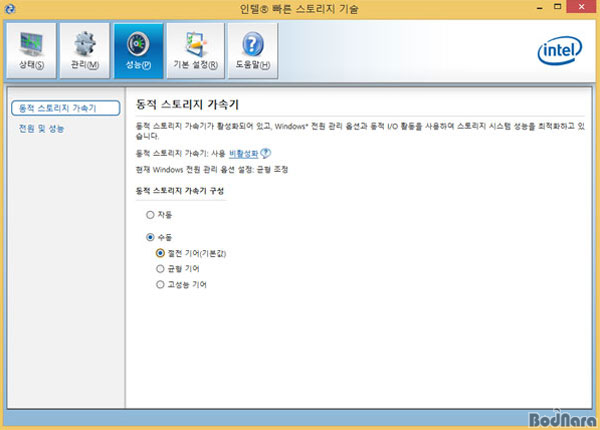Open the 상태(S) status tab
Image resolution: width=600 pixels, height=430 pixels.
pos(31,50)
